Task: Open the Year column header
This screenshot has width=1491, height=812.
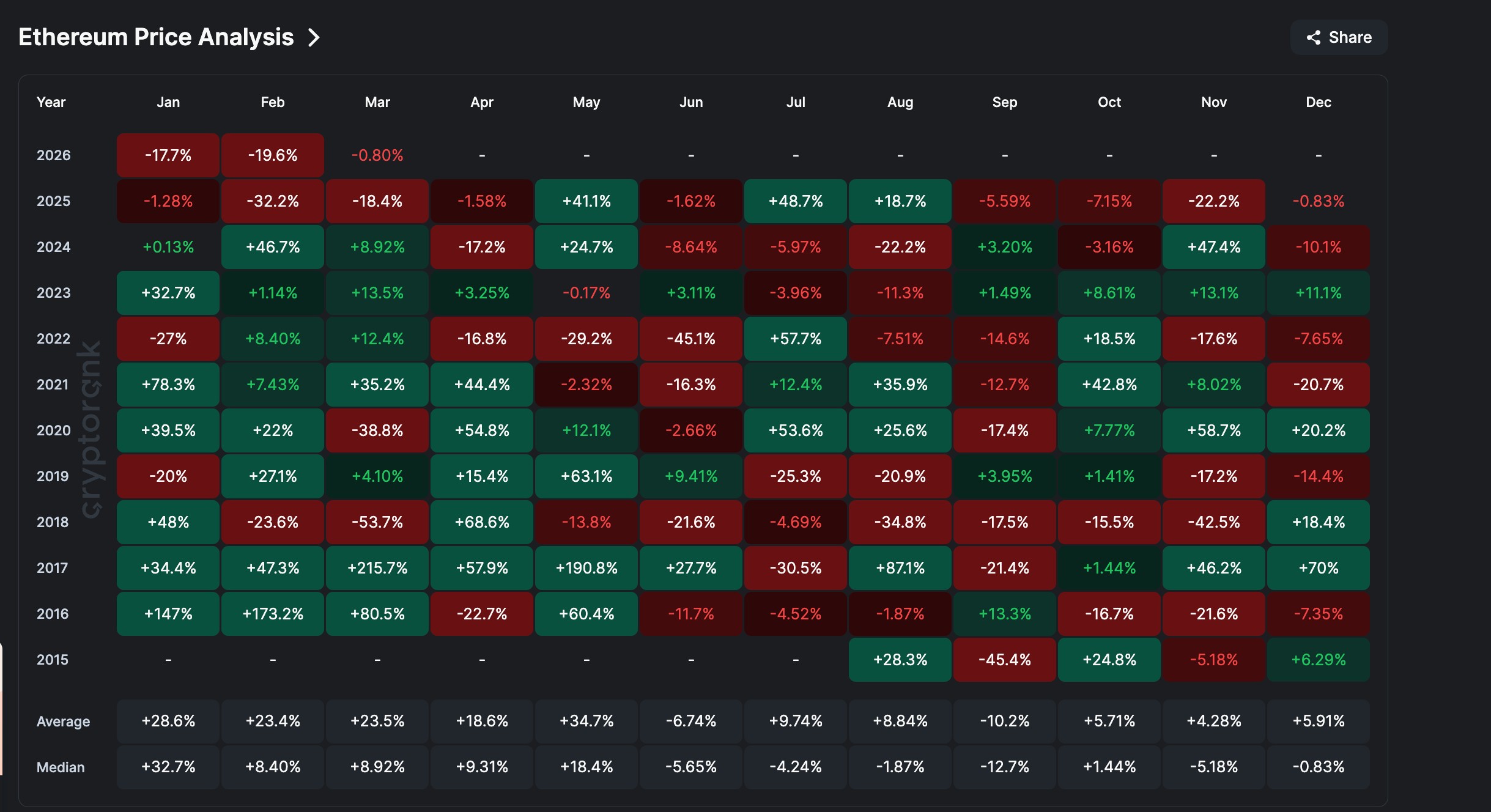Action: pyautogui.click(x=51, y=102)
